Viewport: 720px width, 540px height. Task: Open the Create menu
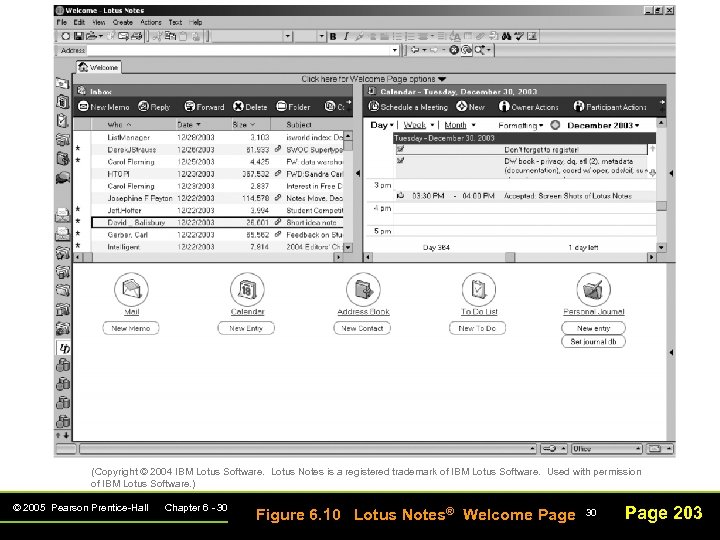123,22
